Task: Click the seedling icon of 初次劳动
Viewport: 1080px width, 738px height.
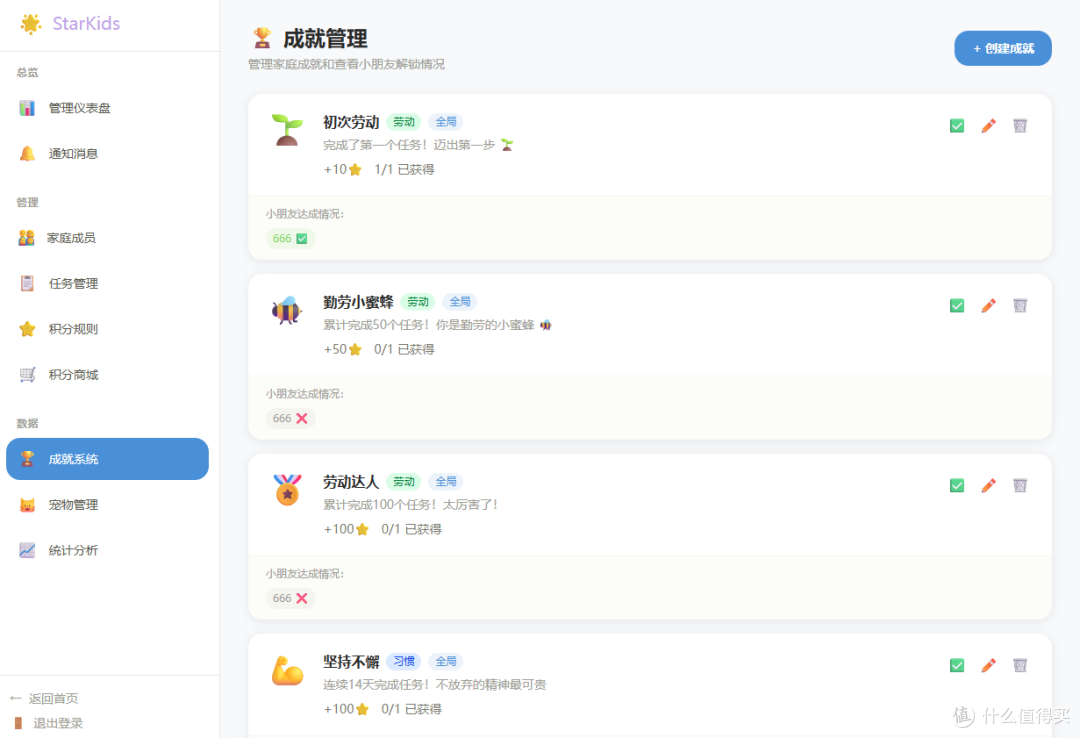Action: (x=287, y=130)
